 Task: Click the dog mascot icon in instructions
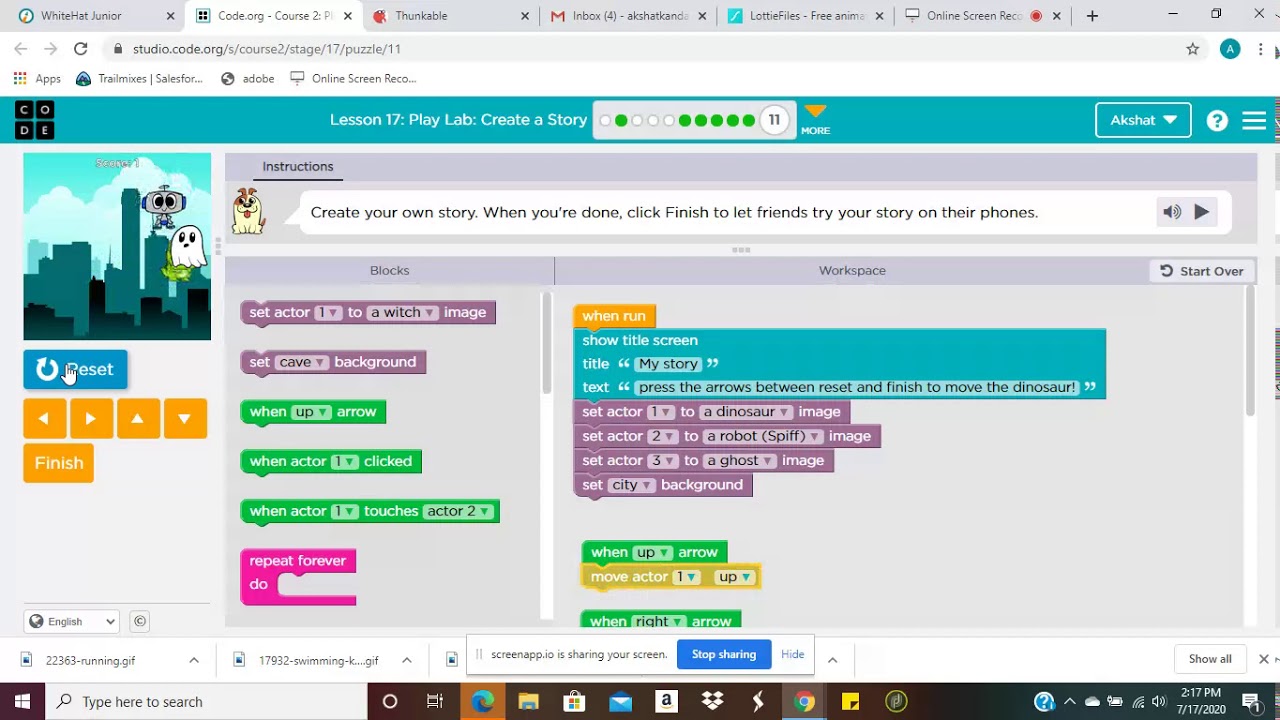tap(248, 212)
